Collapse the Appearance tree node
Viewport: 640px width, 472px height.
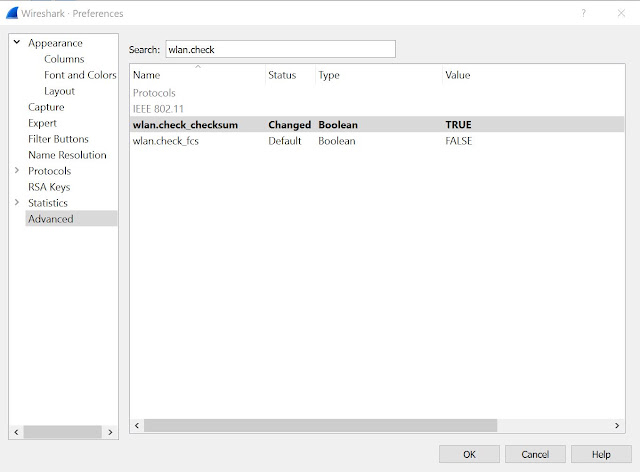(x=17, y=42)
